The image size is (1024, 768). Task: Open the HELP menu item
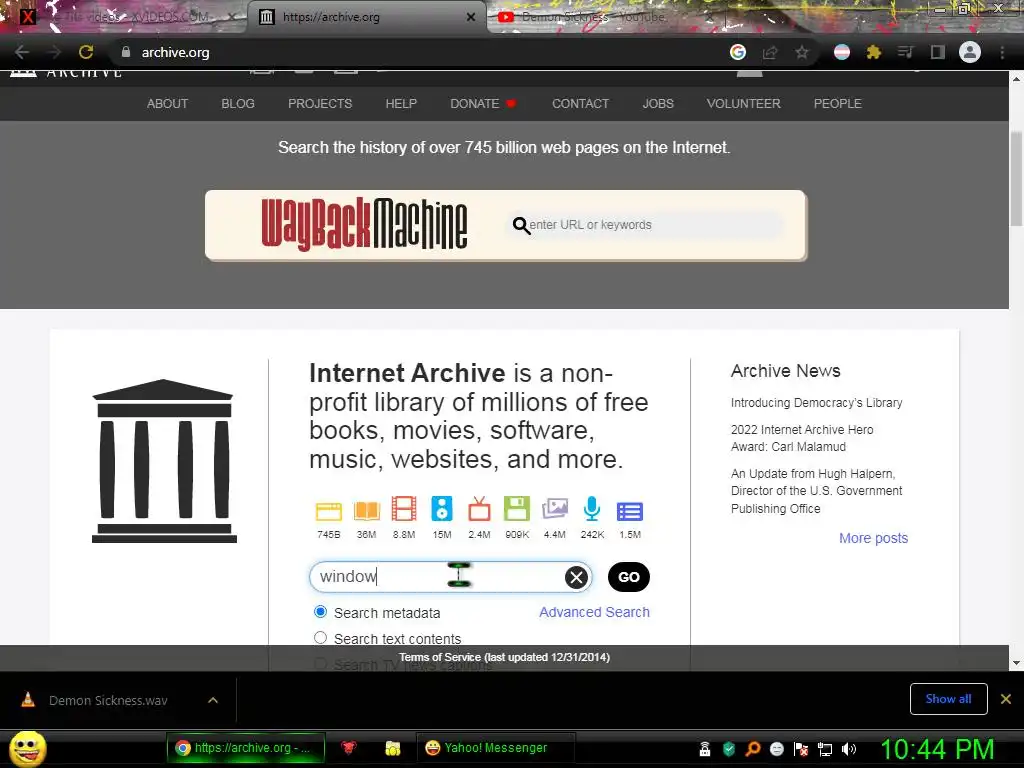[x=401, y=104]
